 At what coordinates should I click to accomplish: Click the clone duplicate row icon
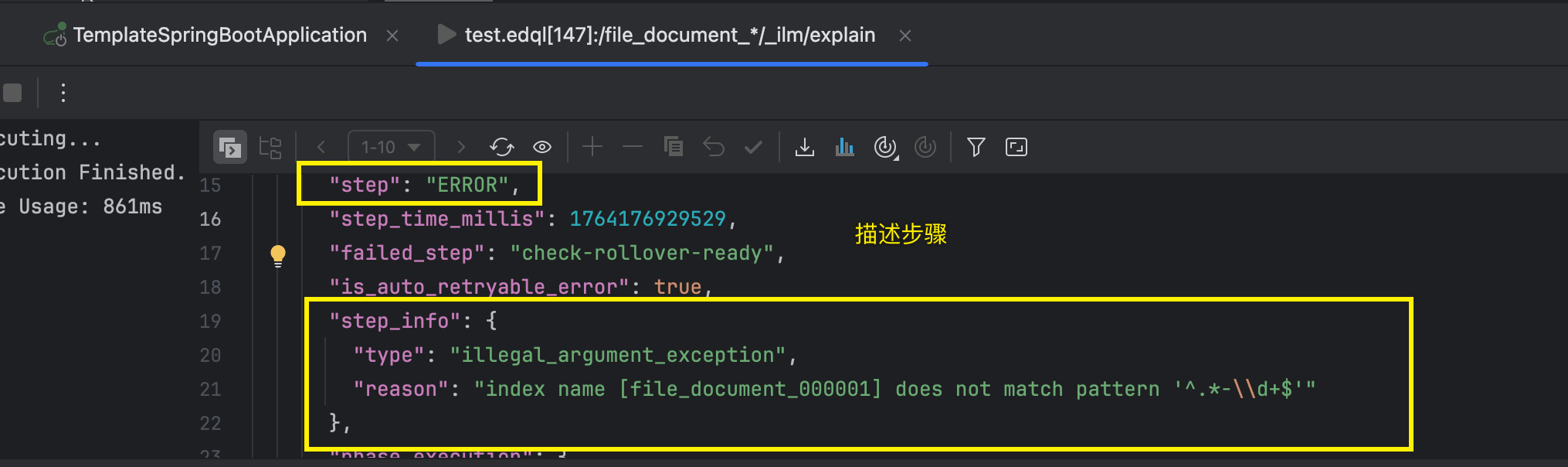(x=674, y=146)
